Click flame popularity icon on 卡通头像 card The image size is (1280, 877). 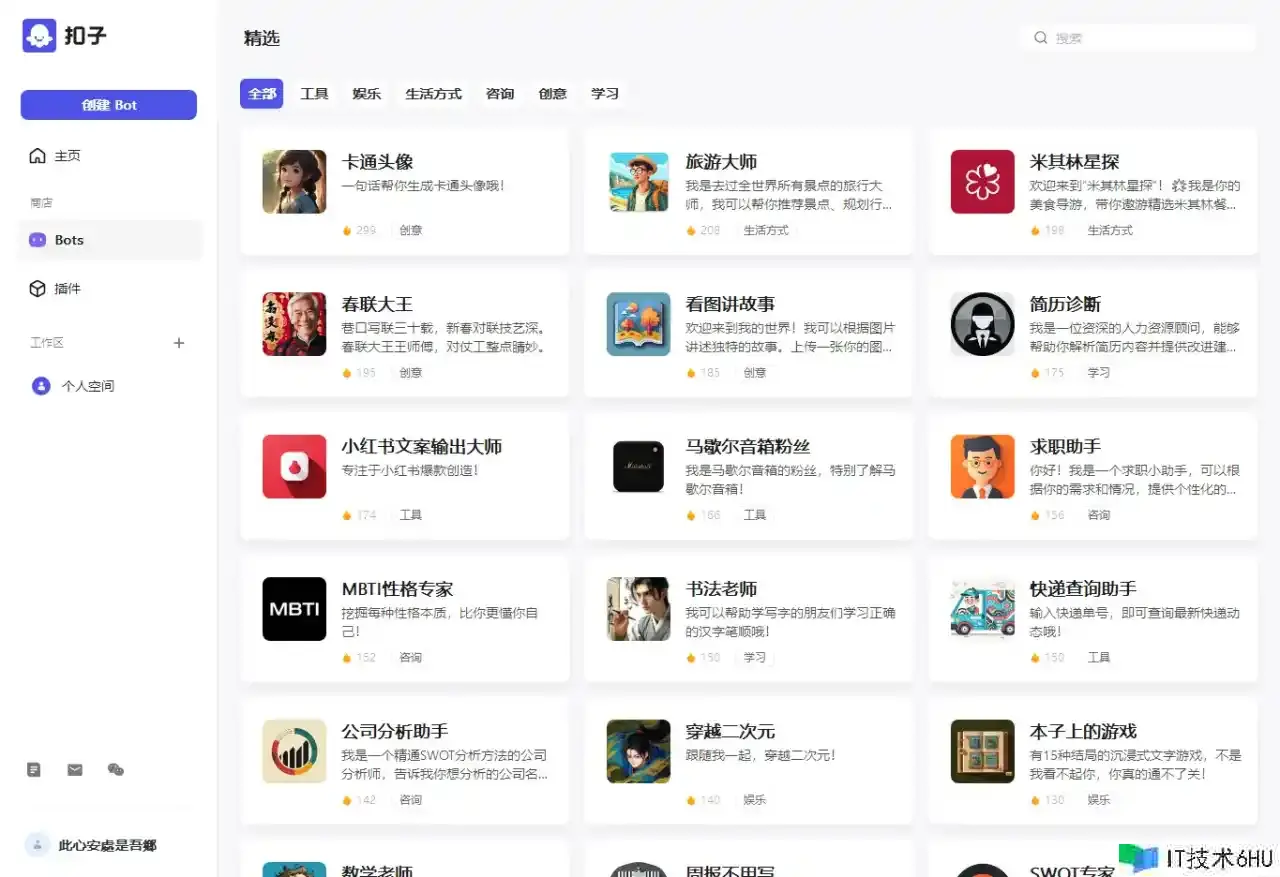[347, 230]
